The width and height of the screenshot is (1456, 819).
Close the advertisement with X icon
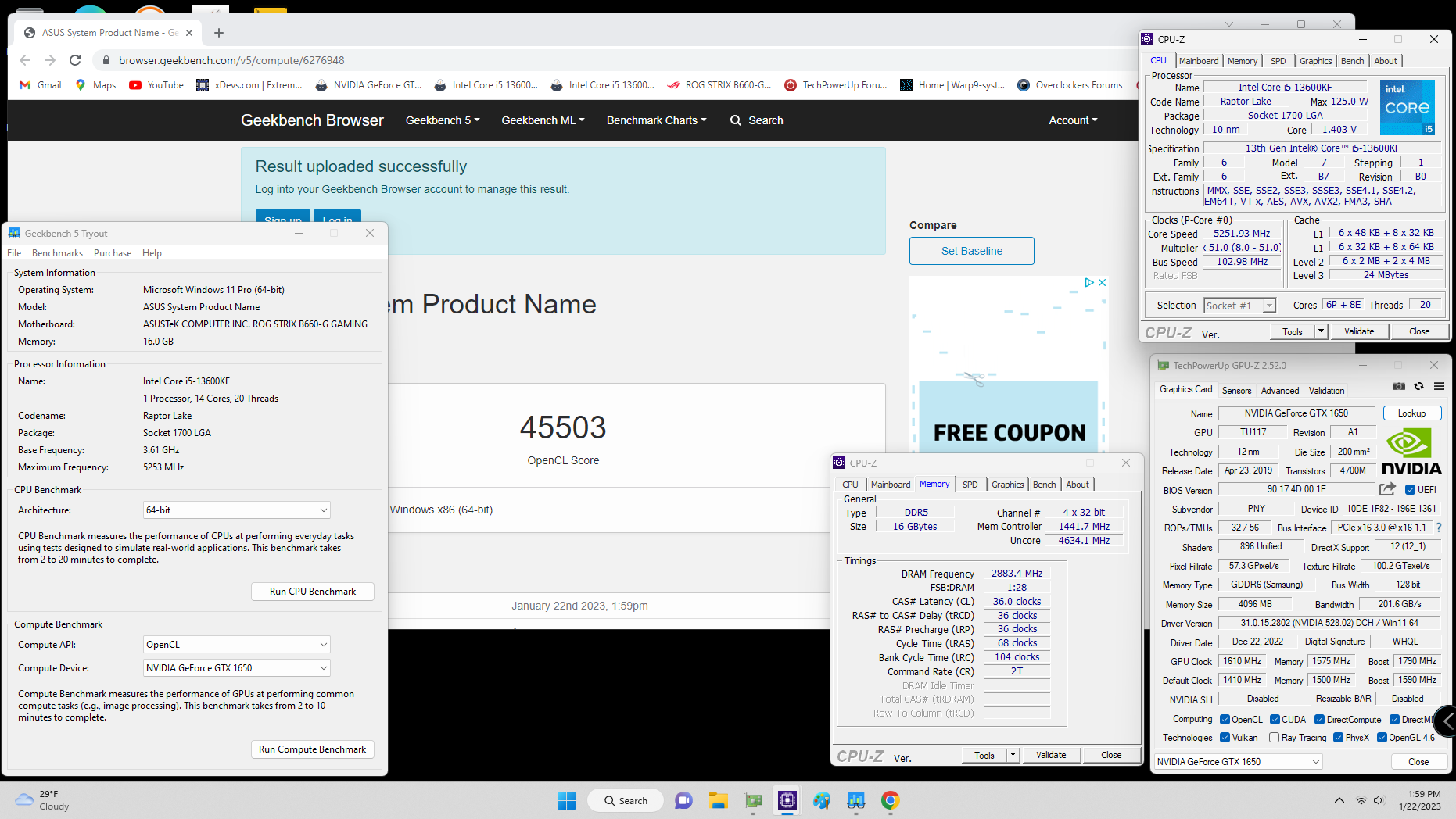[x=1103, y=282]
